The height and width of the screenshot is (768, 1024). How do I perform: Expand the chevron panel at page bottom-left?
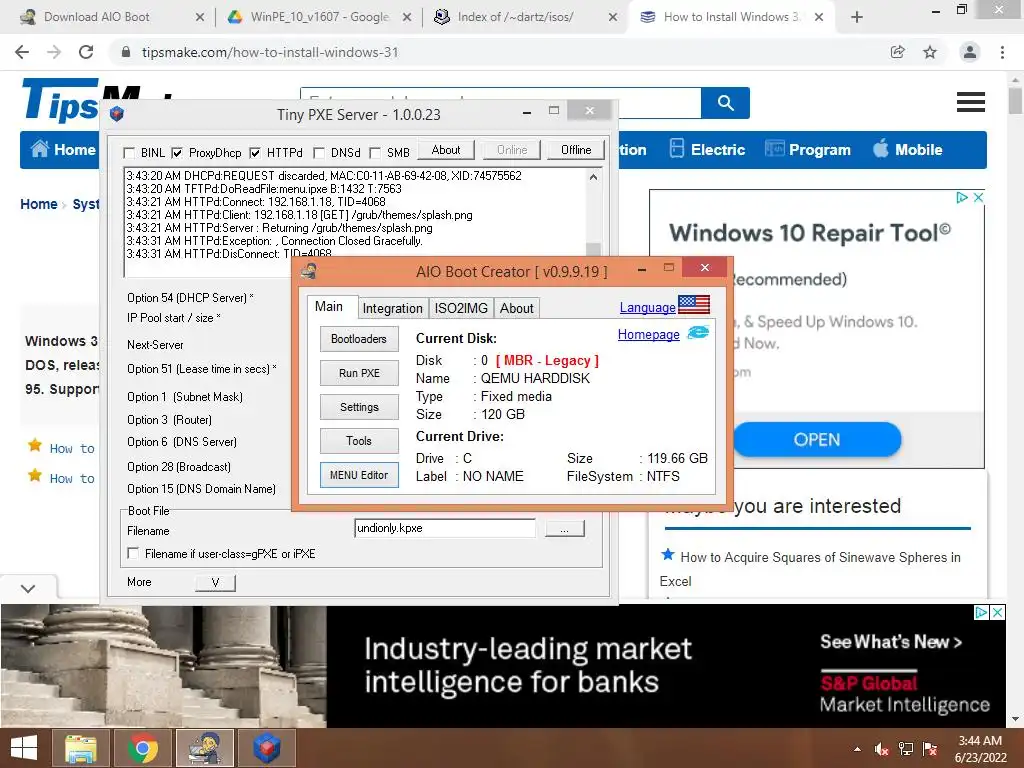tap(27, 588)
